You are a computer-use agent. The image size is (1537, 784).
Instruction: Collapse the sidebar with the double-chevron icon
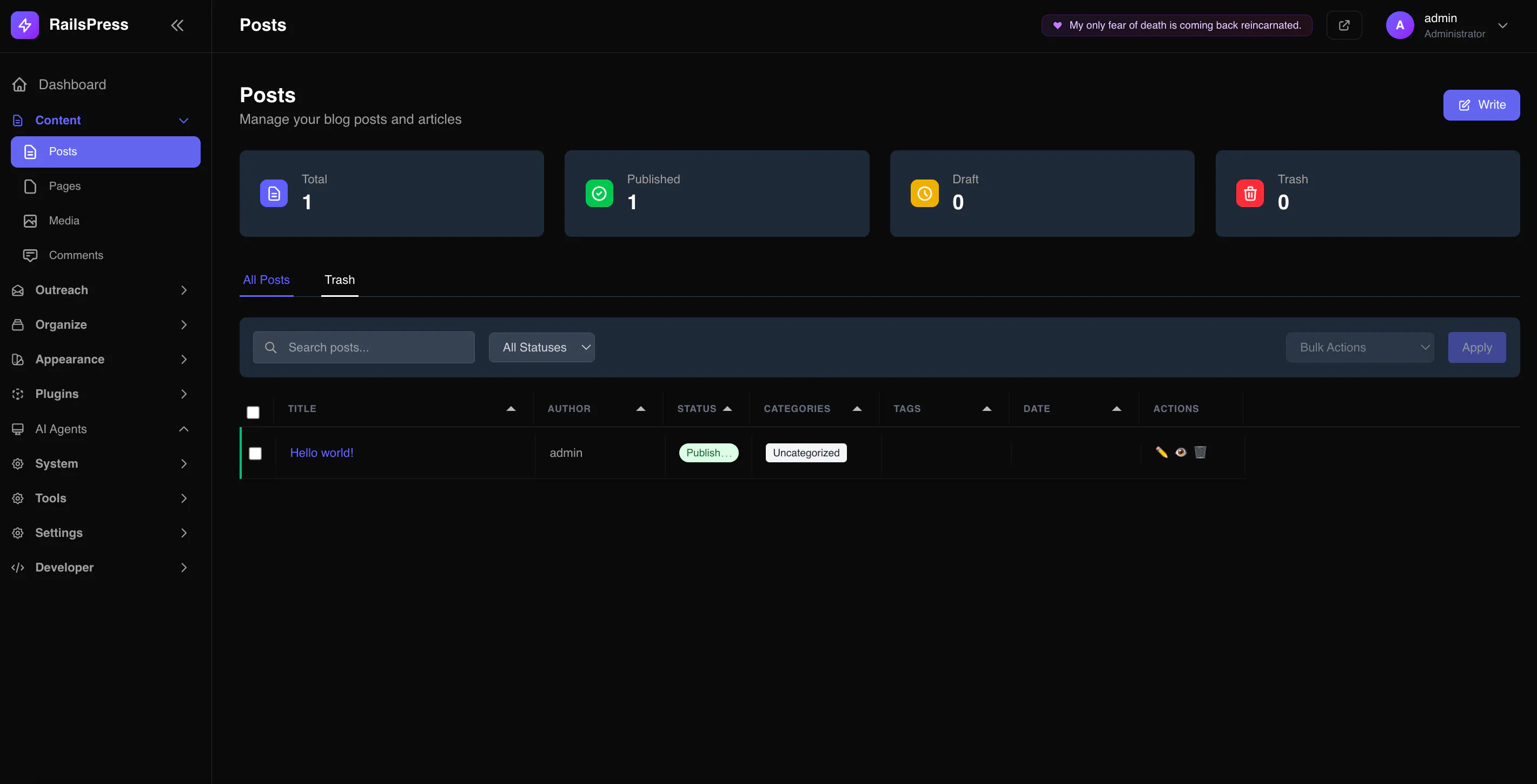point(177,25)
